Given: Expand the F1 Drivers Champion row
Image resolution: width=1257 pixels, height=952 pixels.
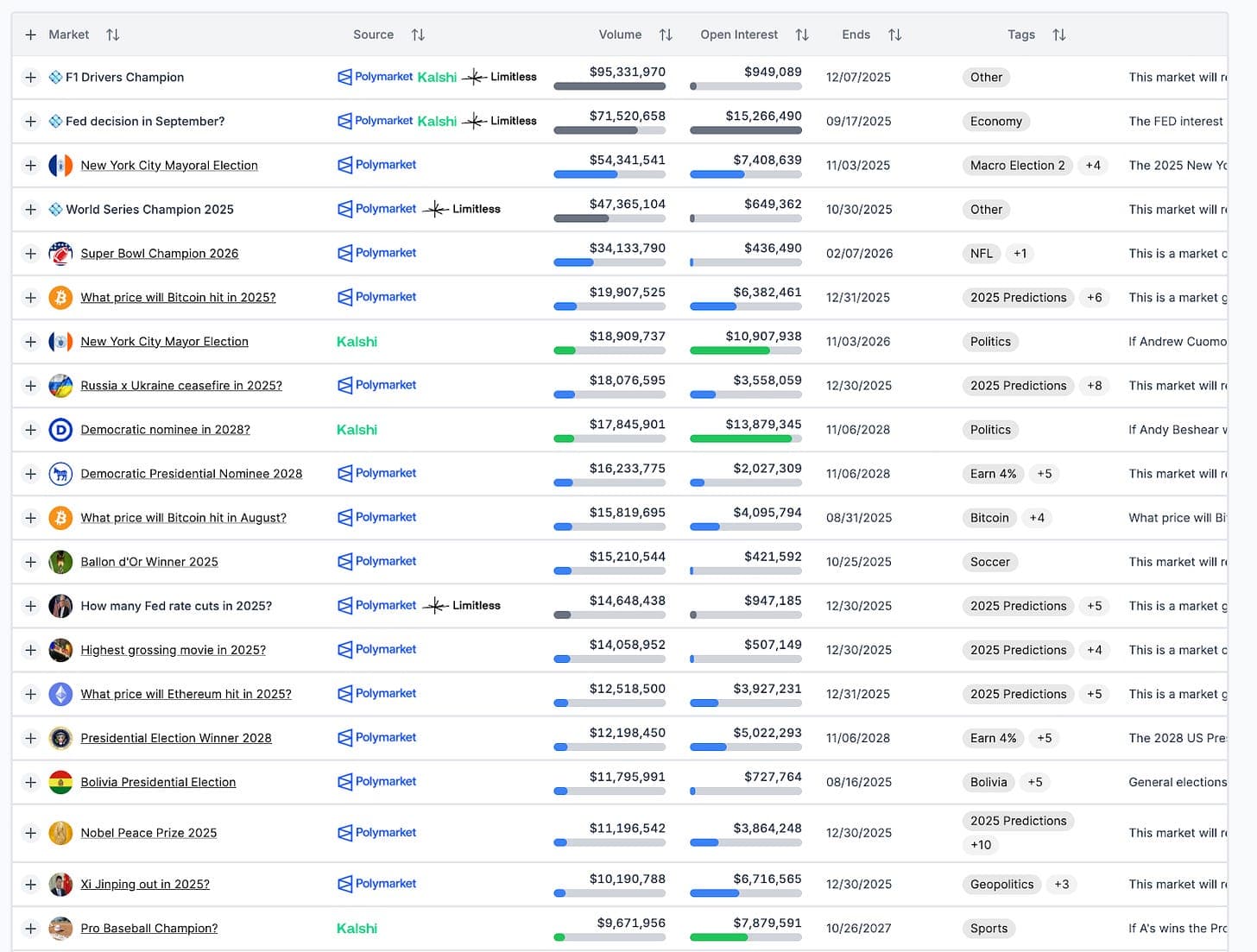Looking at the screenshot, I should coord(30,77).
